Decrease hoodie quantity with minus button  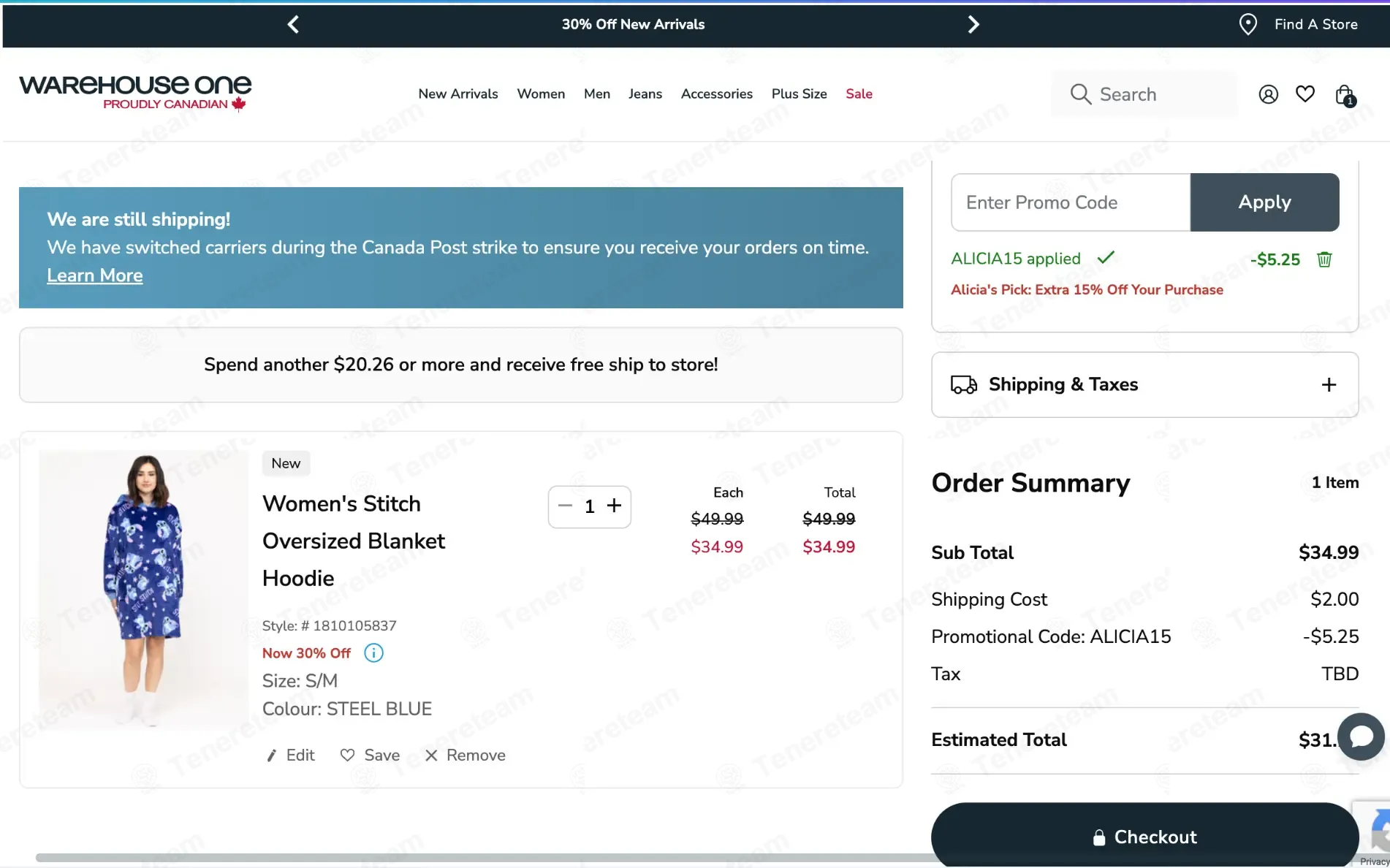565,506
